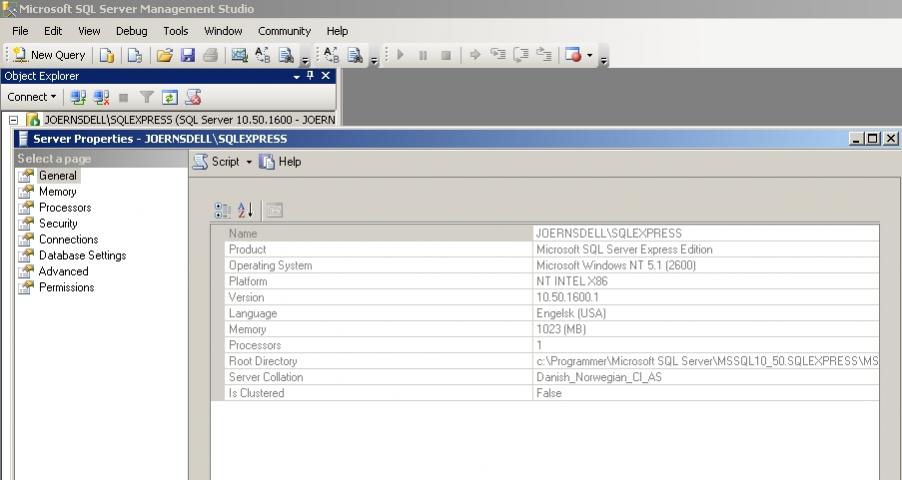The width and height of the screenshot is (902, 480).
Task: Open the Breakpoints icon dropdown arrow
Action: [x=590, y=55]
